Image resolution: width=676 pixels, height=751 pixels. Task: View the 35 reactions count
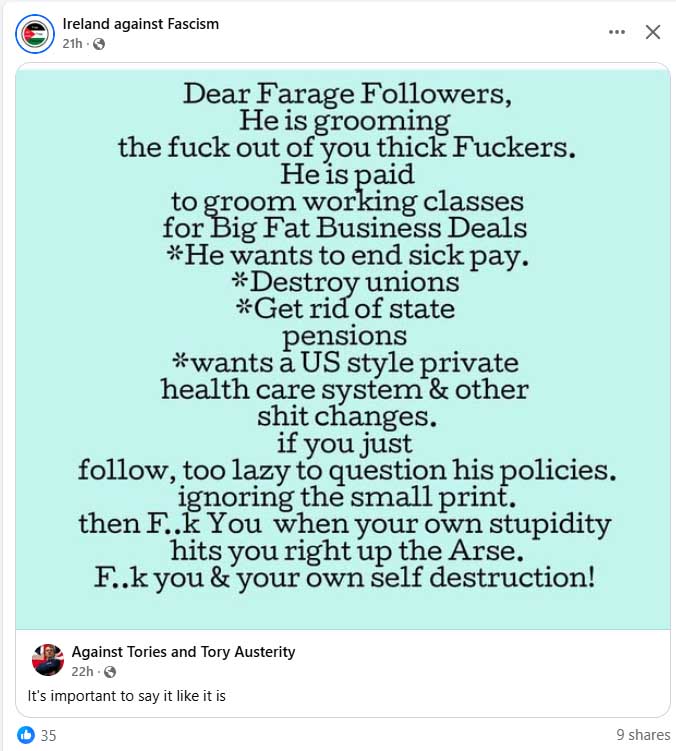click(x=48, y=735)
